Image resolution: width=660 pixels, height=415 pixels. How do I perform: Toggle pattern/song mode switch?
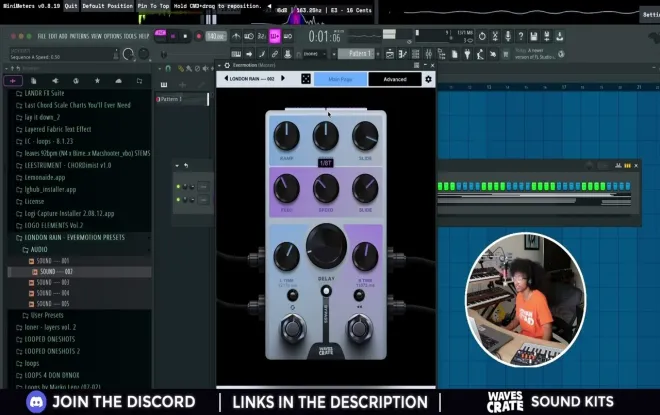pyautogui.click(x=160, y=35)
